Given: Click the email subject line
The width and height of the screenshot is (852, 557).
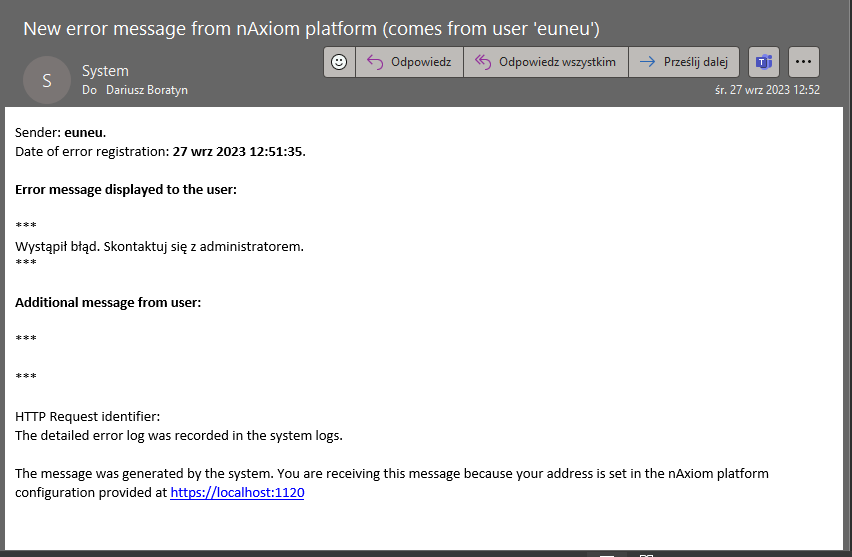Looking at the screenshot, I should pos(310,28).
